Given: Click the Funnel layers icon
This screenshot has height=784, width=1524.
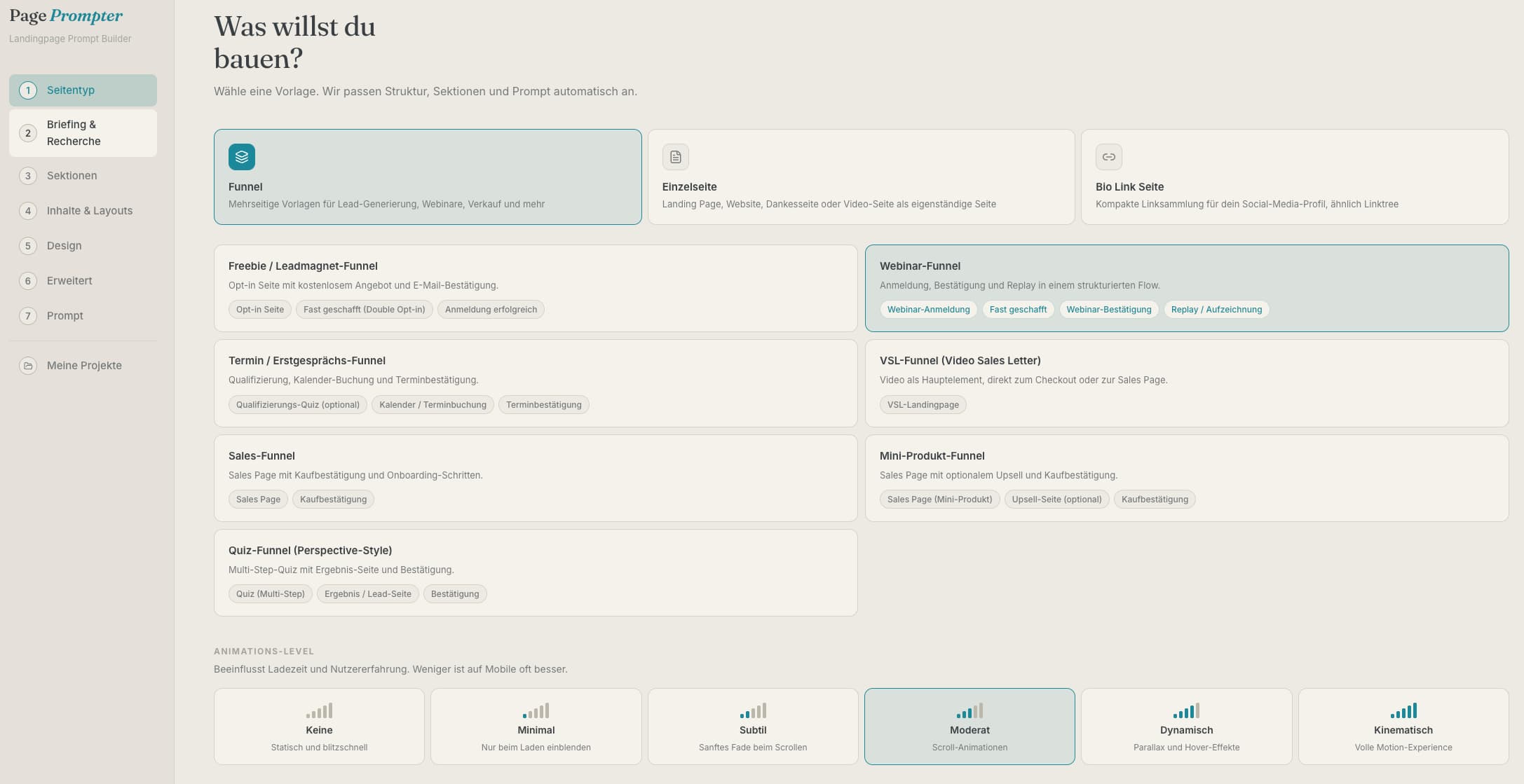Looking at the screenshot, I should (x=242, y=157).
